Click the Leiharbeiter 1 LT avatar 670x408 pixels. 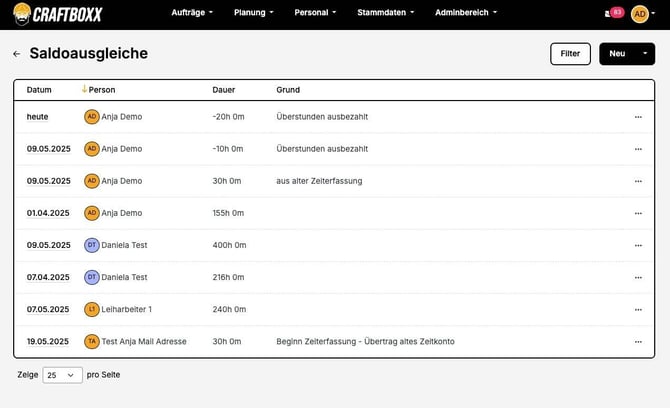92,309
